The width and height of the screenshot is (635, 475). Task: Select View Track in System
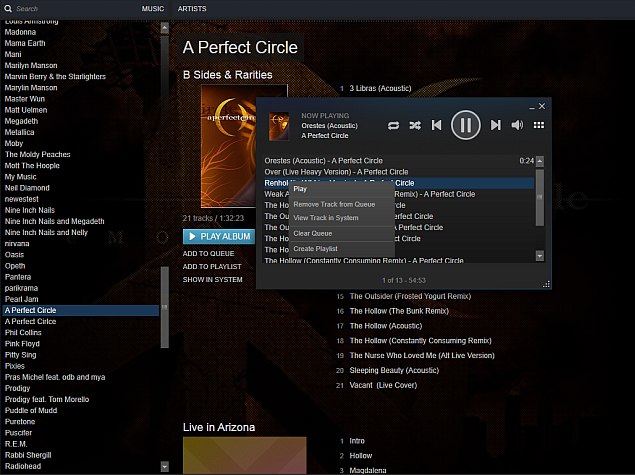342,218
